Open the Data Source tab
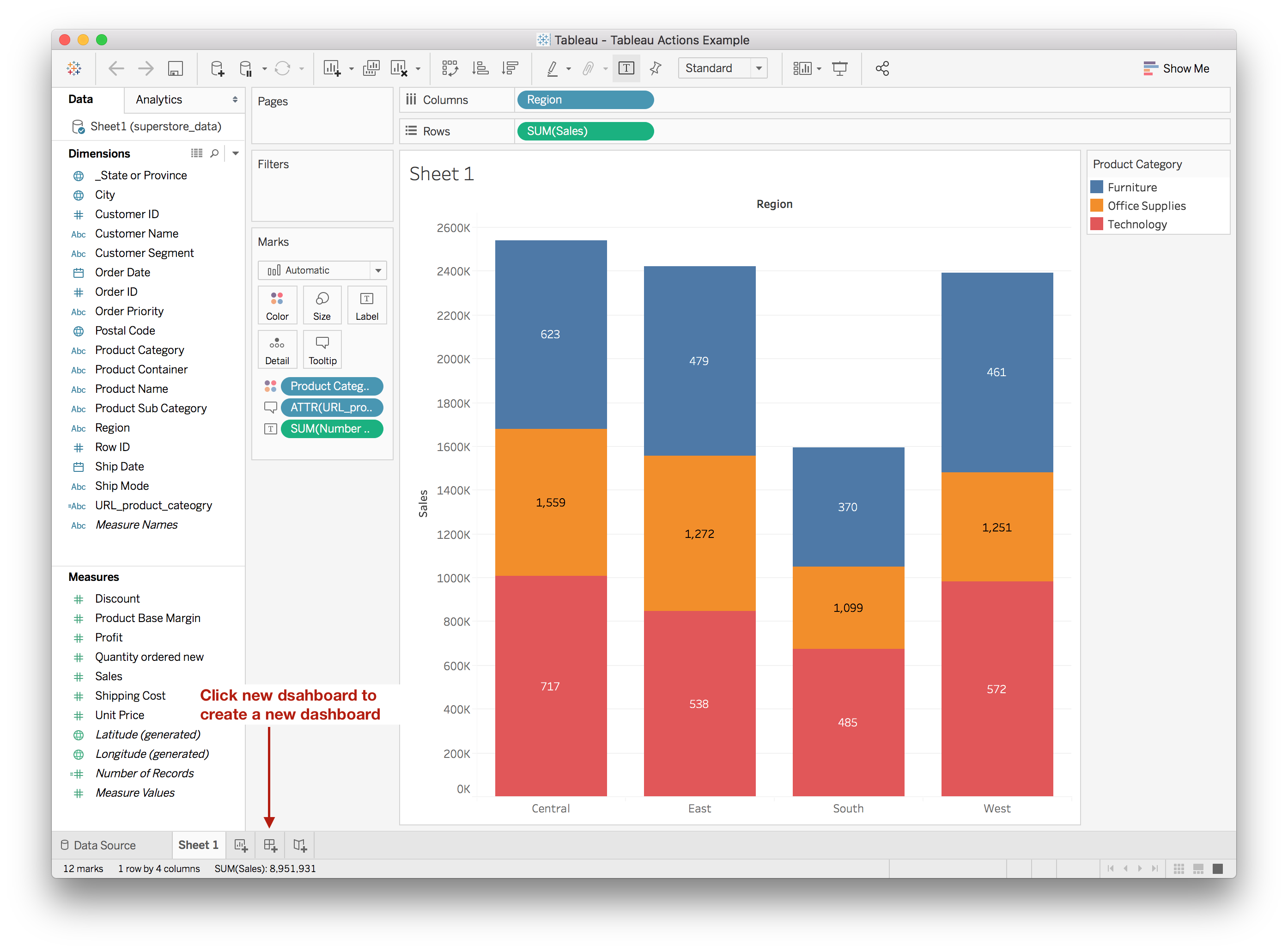The height and width of the screenshot is (952, 1288). point(98,845)
